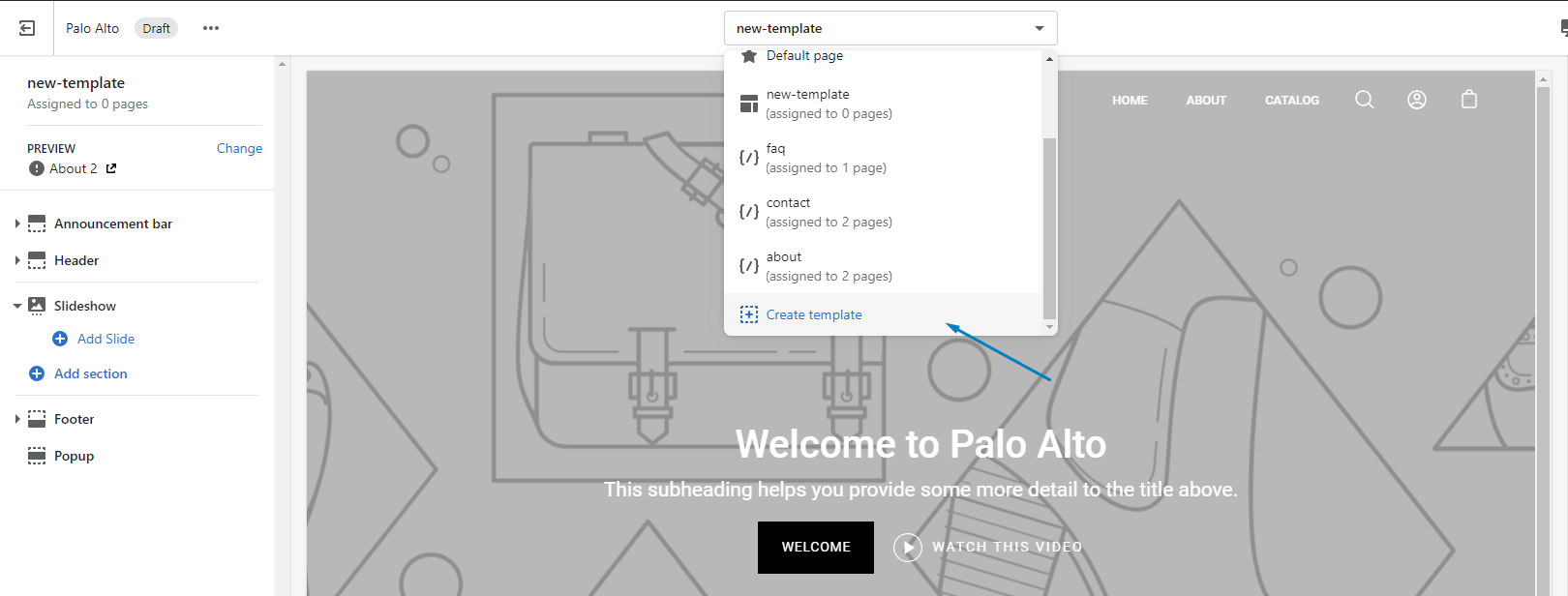Select the Header section

(76, 260)
